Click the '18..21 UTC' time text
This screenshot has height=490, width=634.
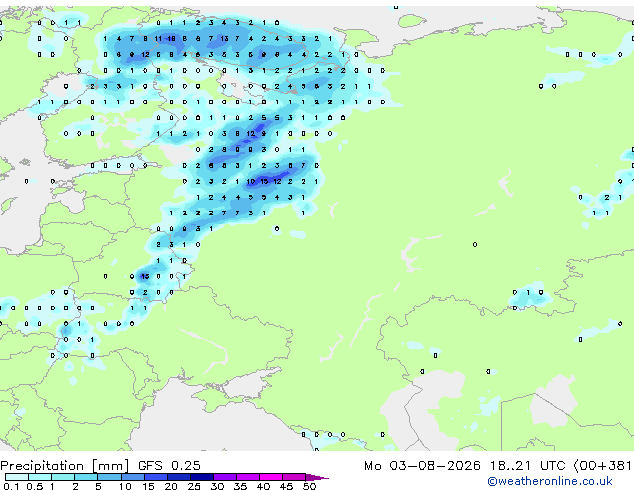(527, 466)
